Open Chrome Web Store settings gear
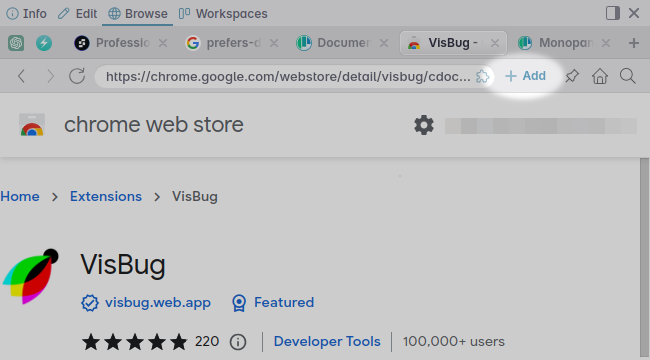Screen dimensions: 650x360 pyautogui.click(x=424, y=125)
